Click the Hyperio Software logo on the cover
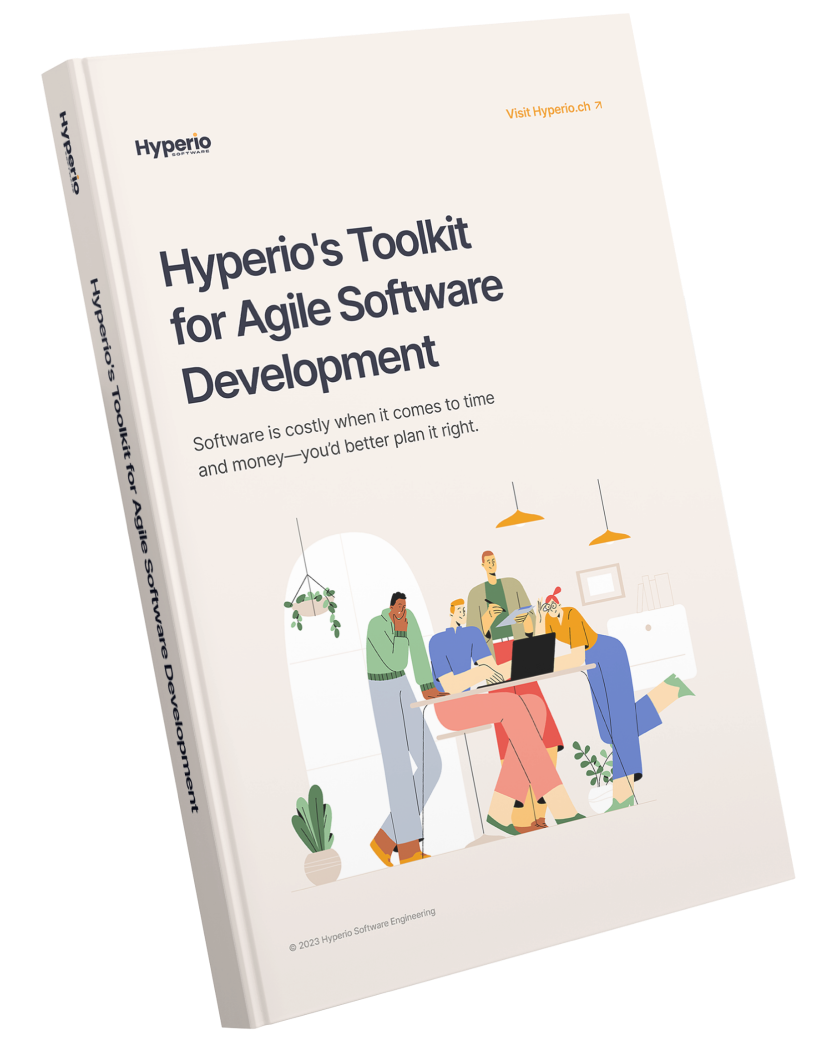Viewport: 814px width, 1063px height. pyautogui.click(x=173, y=145)
